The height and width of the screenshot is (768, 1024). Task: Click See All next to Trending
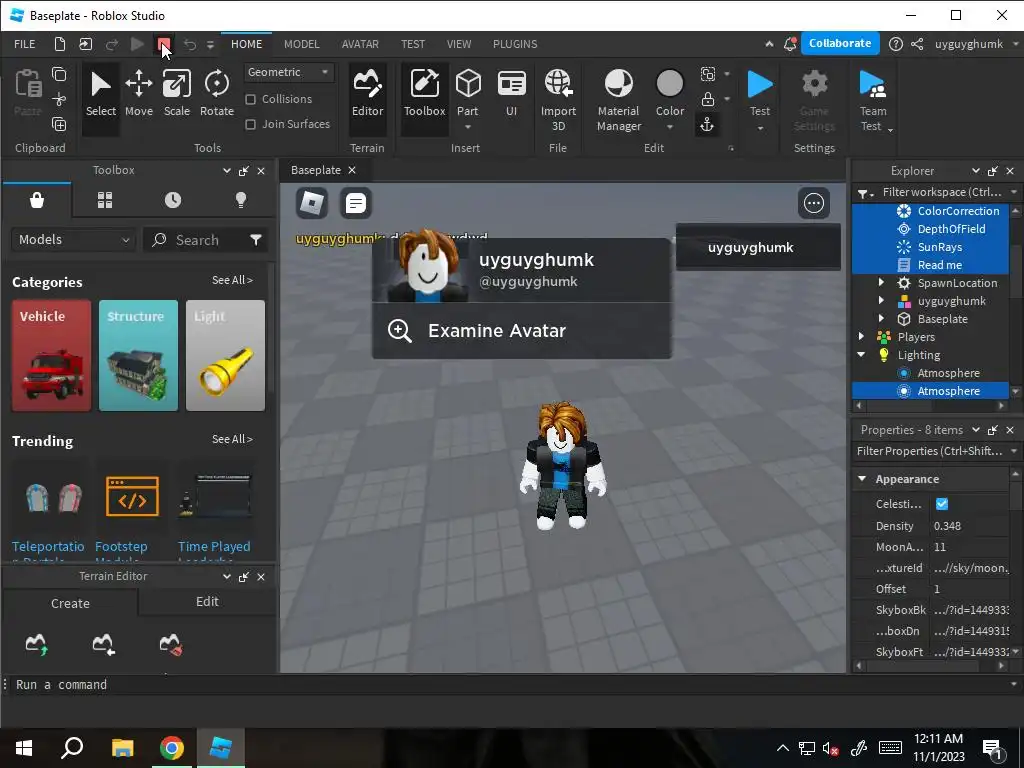232,440
